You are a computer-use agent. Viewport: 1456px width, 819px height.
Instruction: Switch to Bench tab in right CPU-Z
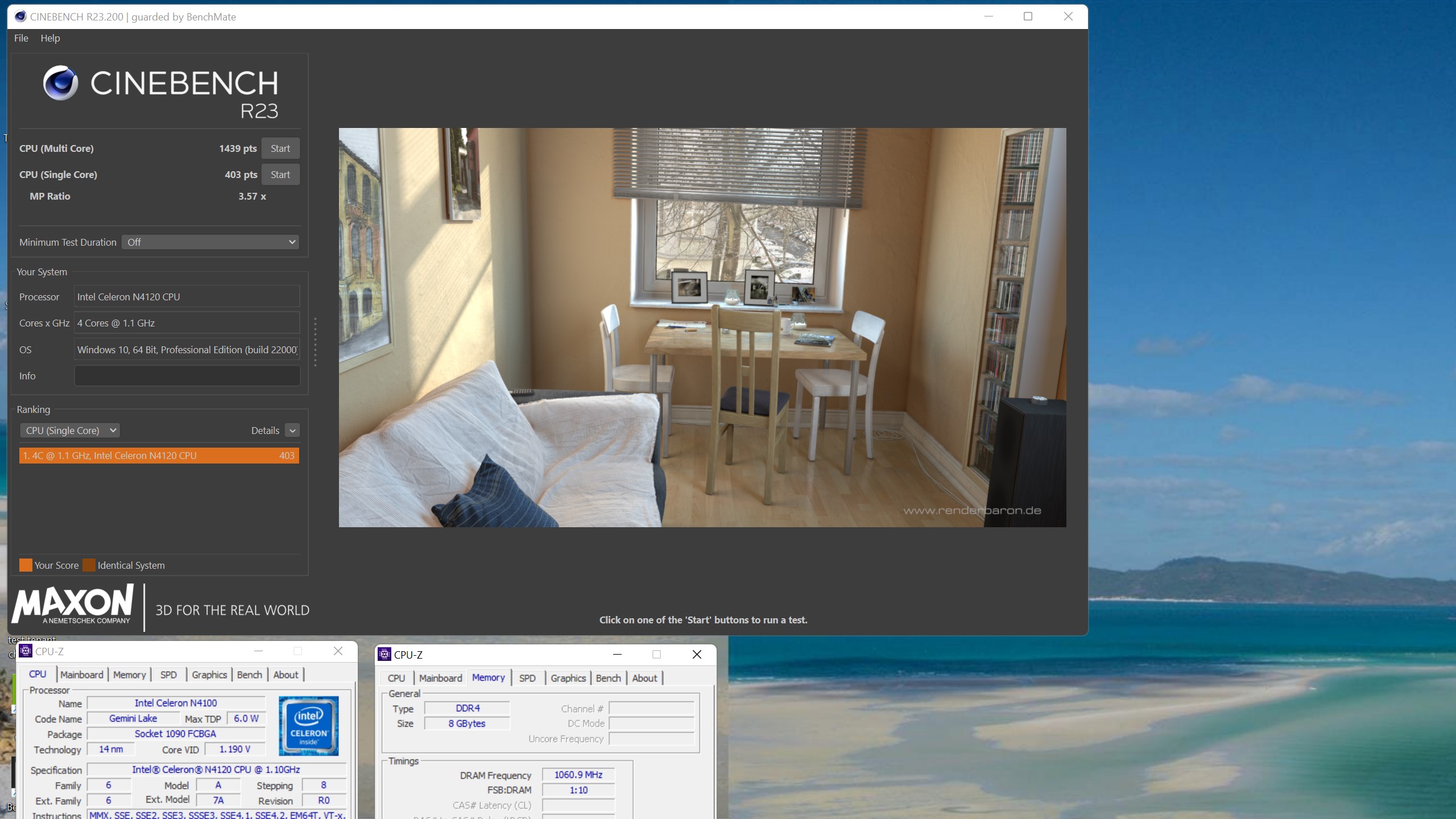click(x=609, y=678)
